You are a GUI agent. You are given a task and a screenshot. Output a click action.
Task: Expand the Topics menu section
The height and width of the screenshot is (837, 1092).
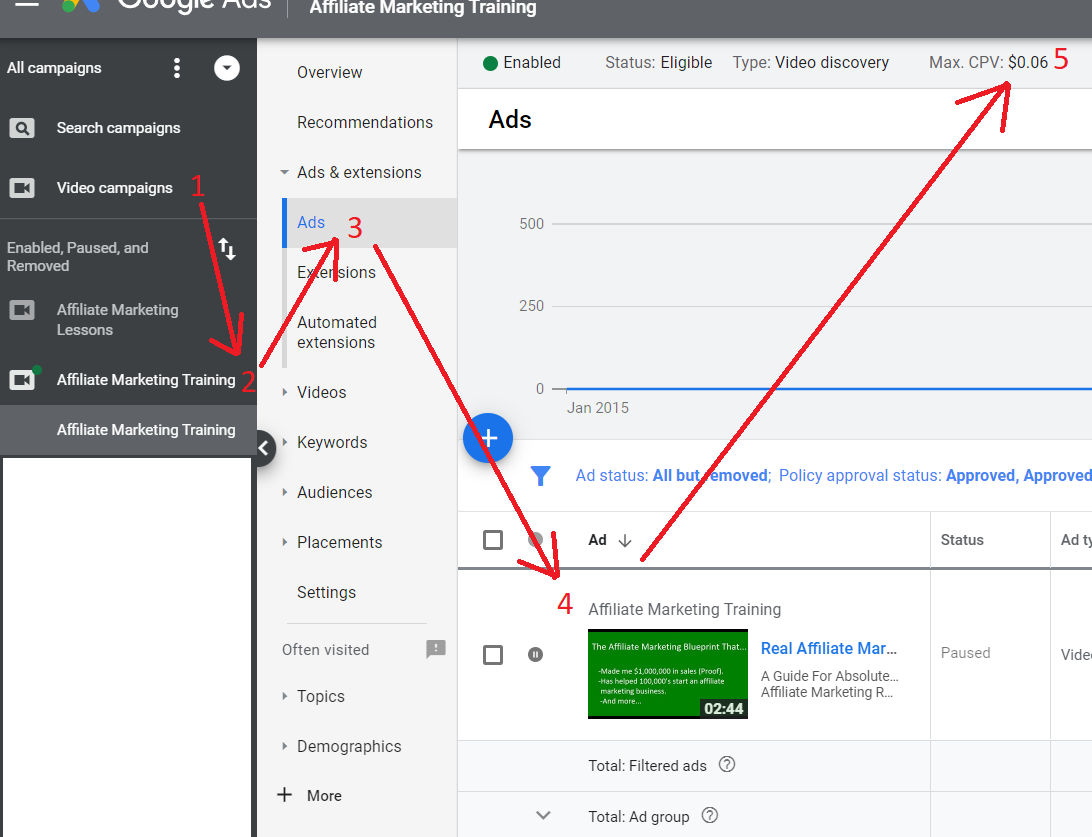284,696
